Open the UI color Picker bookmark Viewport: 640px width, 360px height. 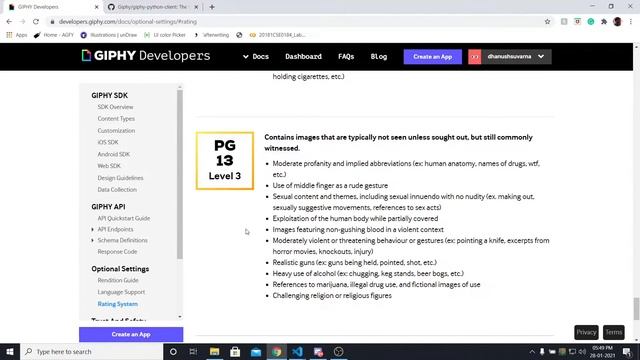click(x=165, y=35)
